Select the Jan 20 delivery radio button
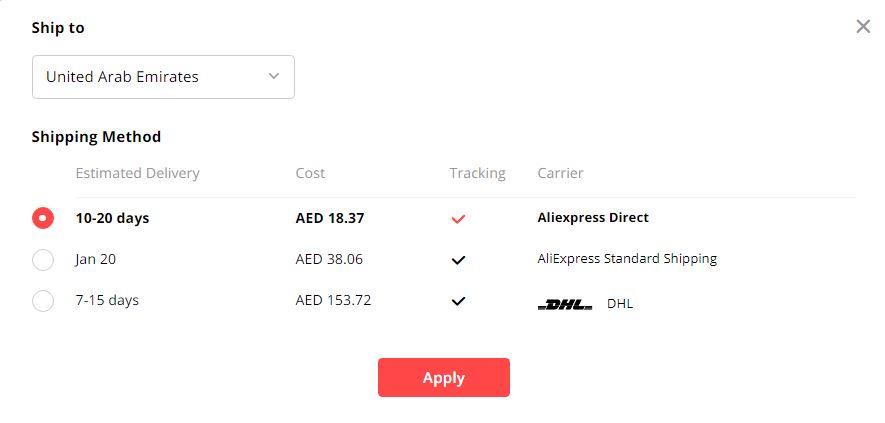Image resolution: width=885 pixels, height=423 pixels. coord(43,260)
